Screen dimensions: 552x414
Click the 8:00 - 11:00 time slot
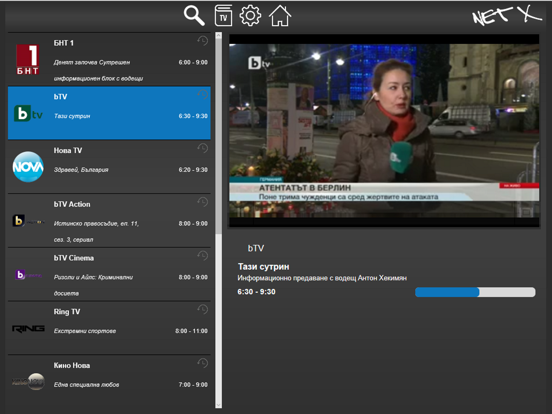[x=192, y=331]
